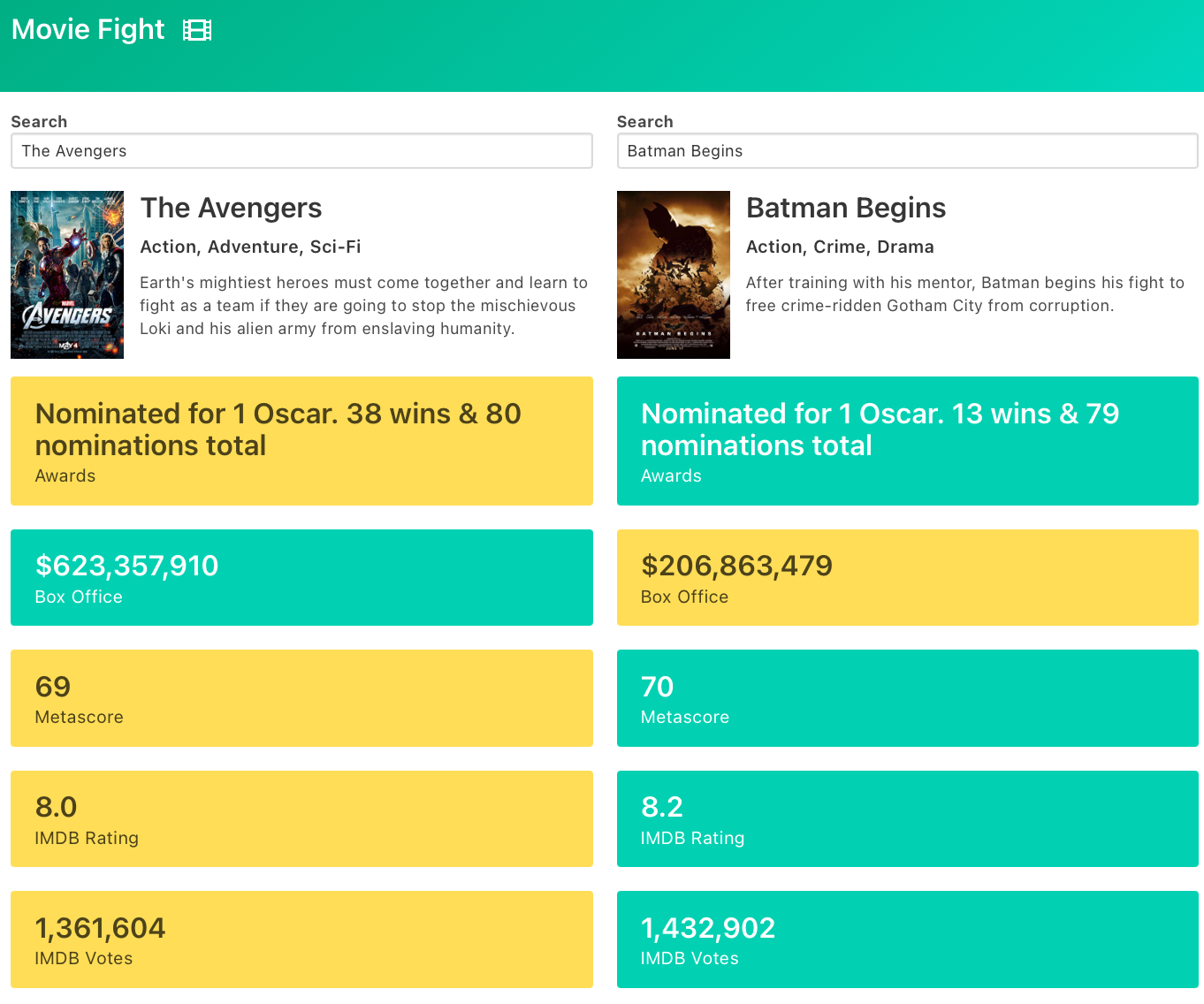Image resolution: width=1204 pixels, height=1004 pixels.
Task: Click the Action, Crime, Drama genre text
Action: (840, 247)
